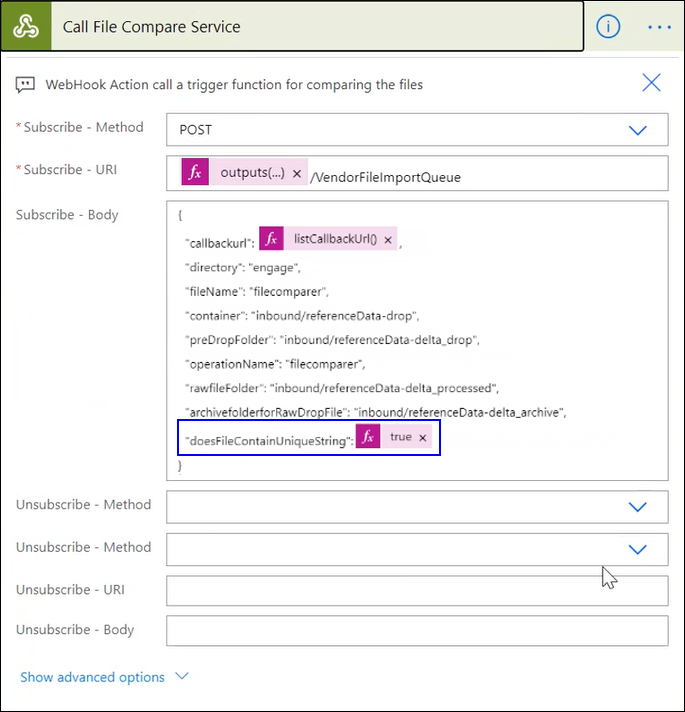The image size is (685, 712).
Task: Click the fx icon on outputs token
Action: click(195, 173)
